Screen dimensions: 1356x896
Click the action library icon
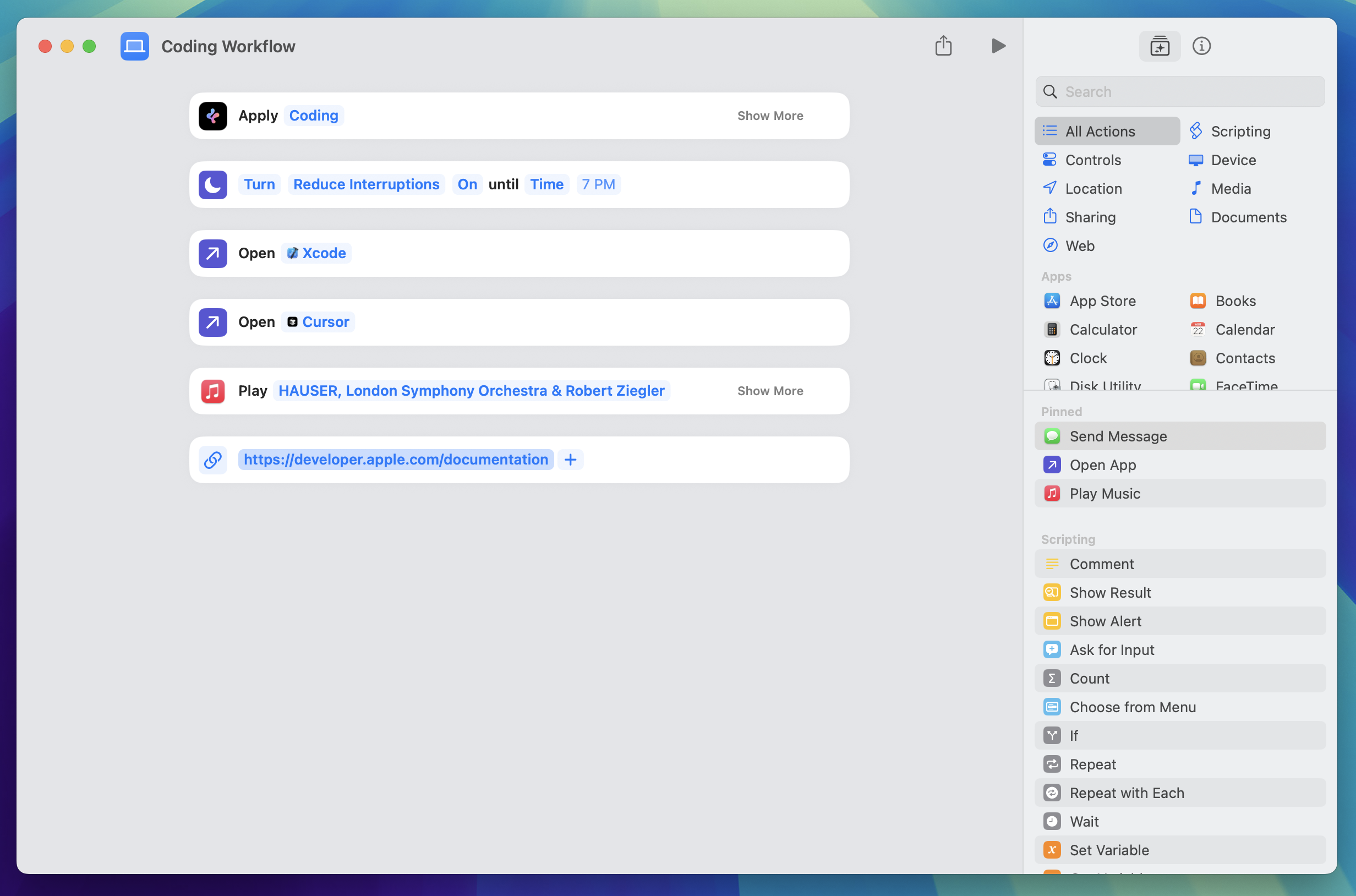click(x=1160, y=46)
